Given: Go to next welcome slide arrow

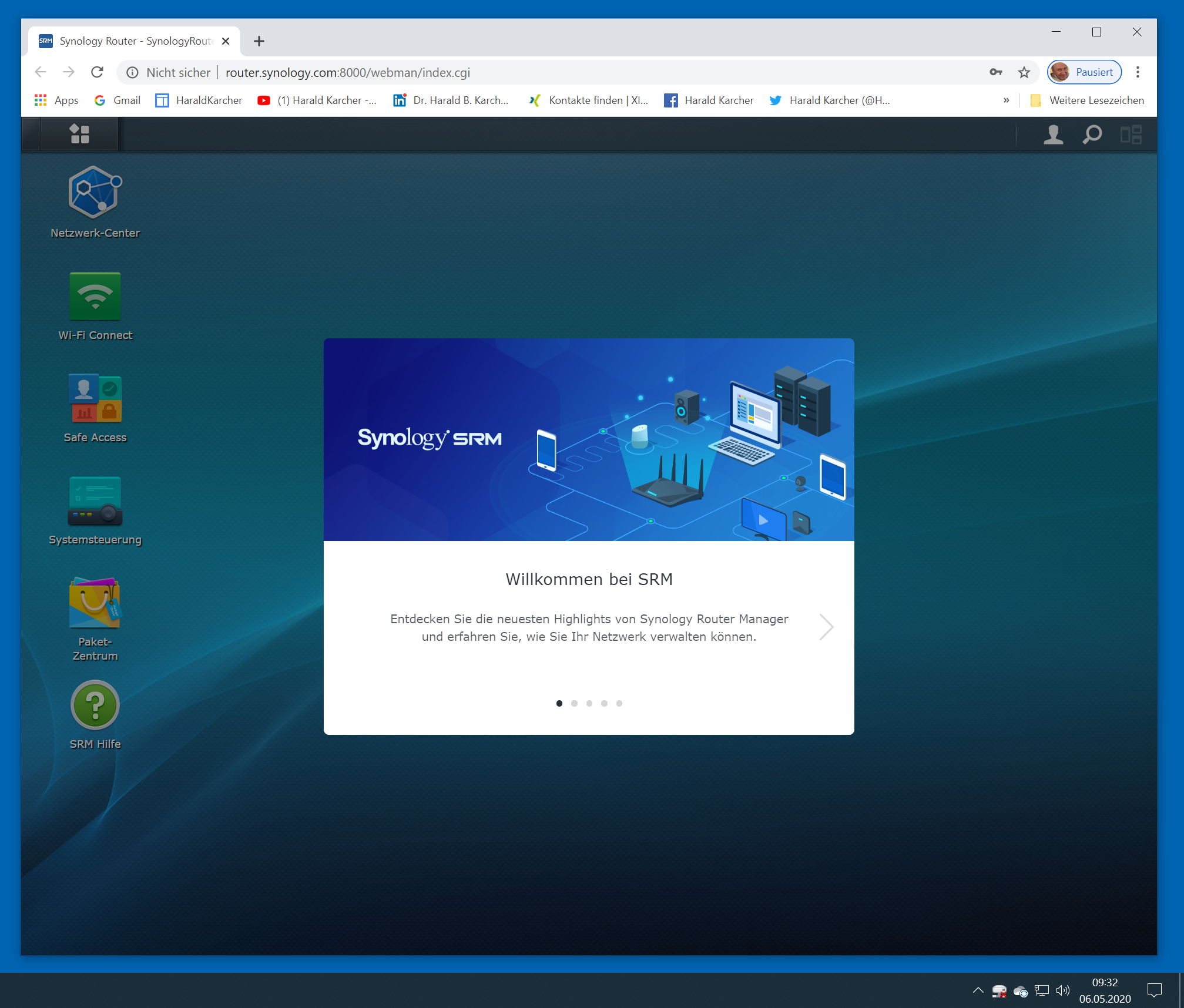Looking at the screenshot, I should point(826,627).
